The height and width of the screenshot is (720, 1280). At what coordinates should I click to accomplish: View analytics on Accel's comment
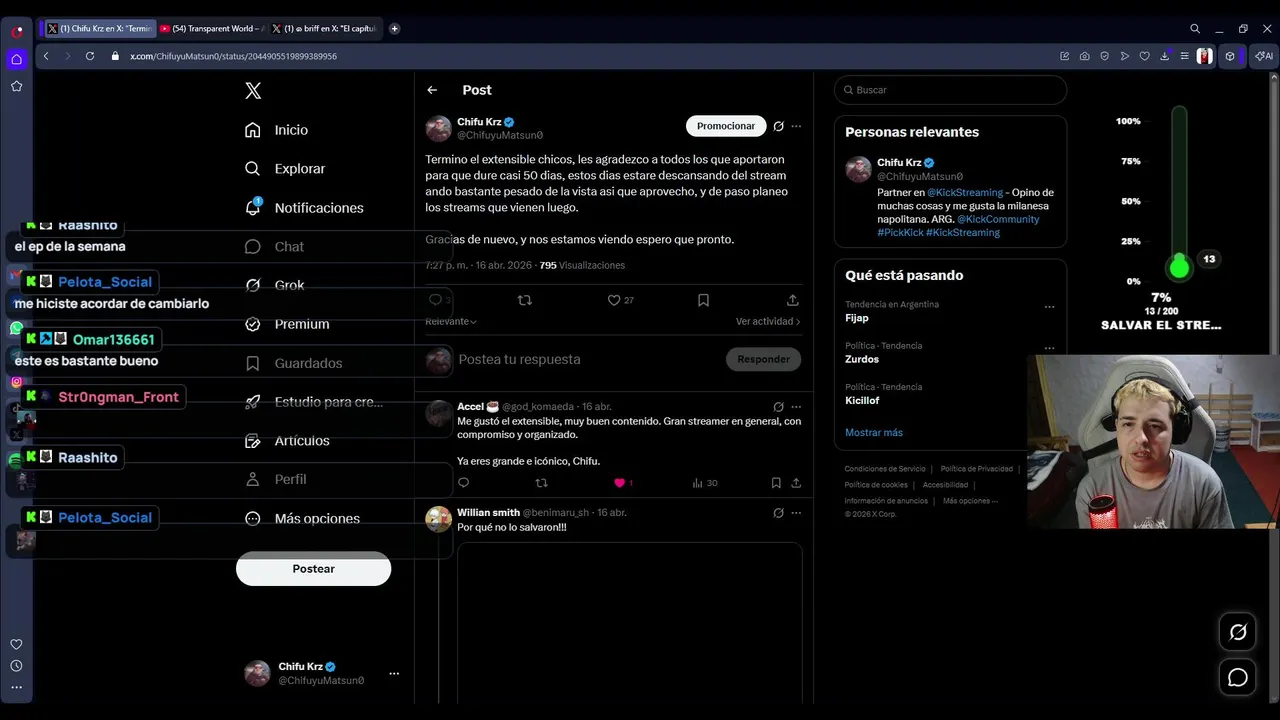click(705, 483)
